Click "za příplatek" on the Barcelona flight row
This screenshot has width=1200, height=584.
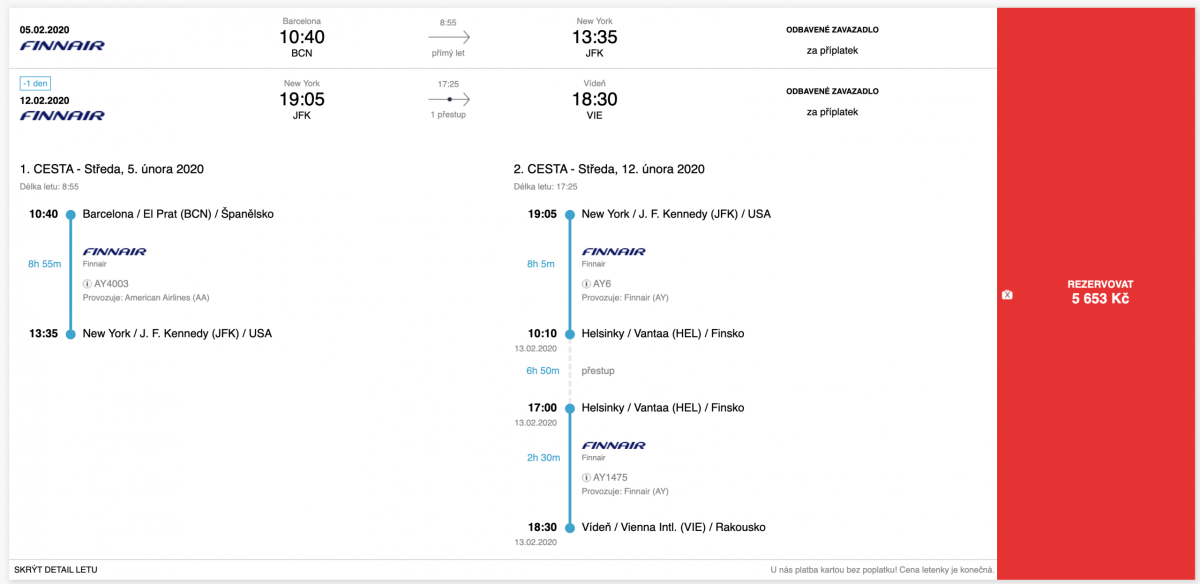point(832,50)
